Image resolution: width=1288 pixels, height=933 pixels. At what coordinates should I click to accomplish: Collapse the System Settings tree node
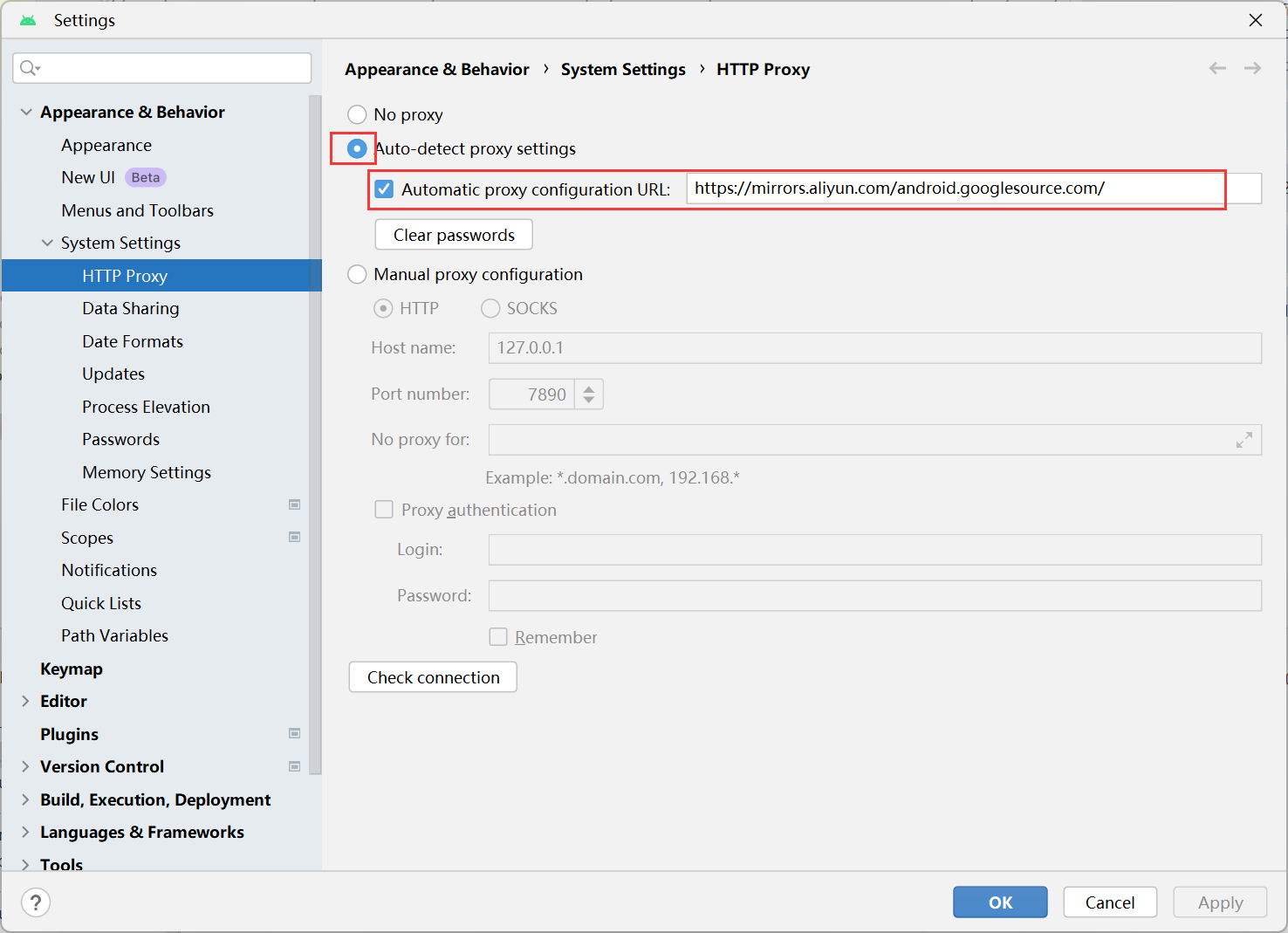47,243
